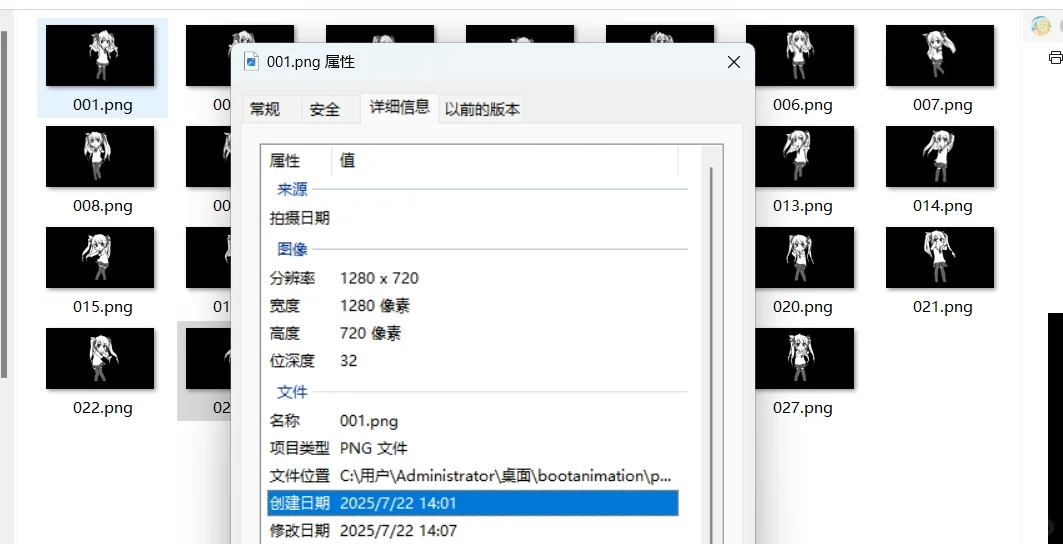Switch to the 常规 tab

(264, 109)
